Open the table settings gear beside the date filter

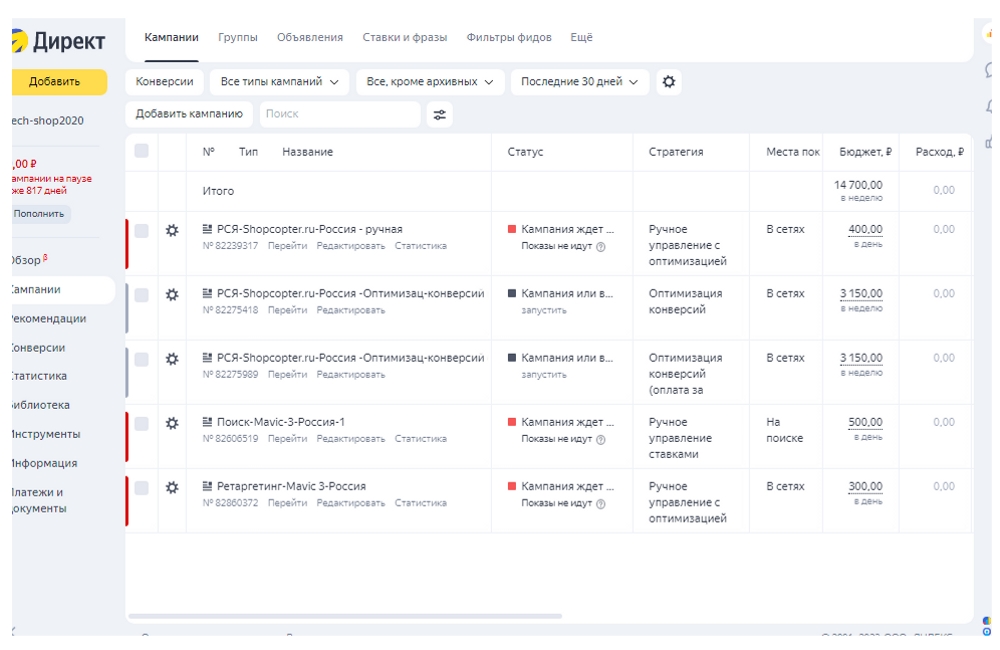(x=669, y=82)
